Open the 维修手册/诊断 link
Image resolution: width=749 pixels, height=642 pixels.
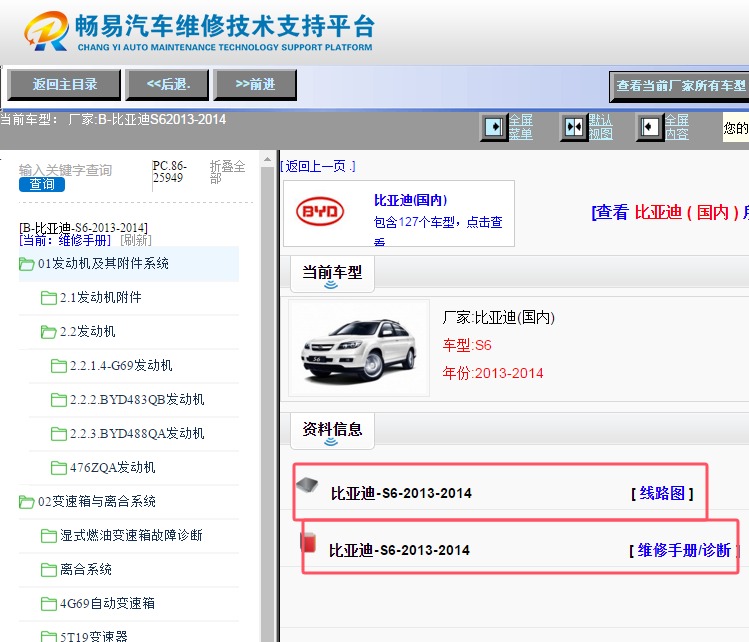pyautogui.click(x=684, y=550)
